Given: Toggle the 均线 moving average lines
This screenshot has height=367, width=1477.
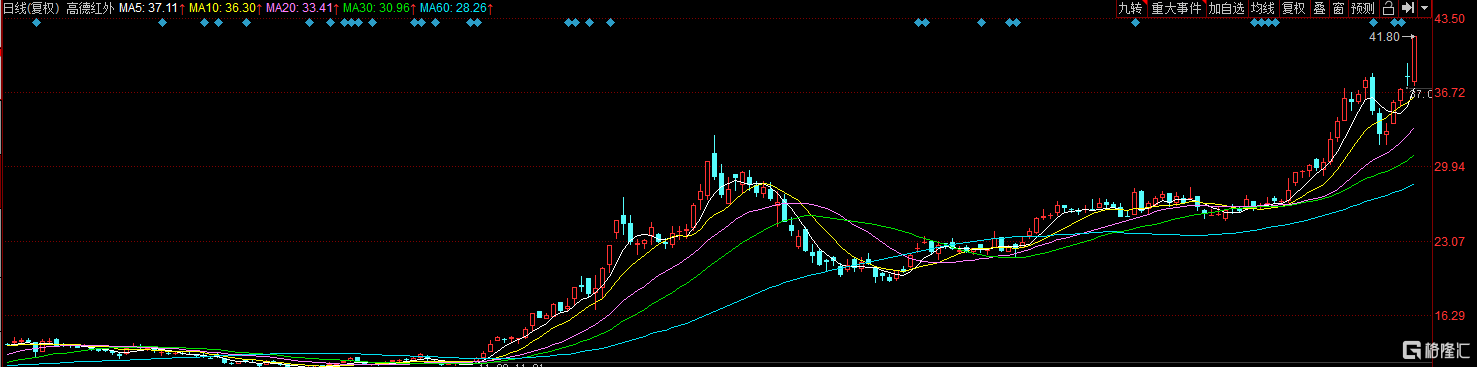Looking at the screenshot, I should [1264, 8].
